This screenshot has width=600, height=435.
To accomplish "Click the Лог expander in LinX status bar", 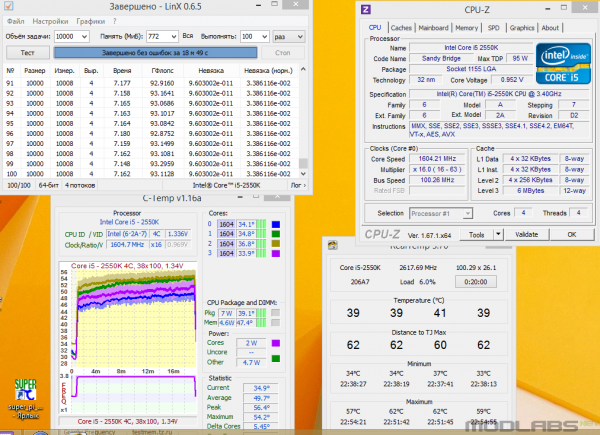I will (x=298, y=185).
